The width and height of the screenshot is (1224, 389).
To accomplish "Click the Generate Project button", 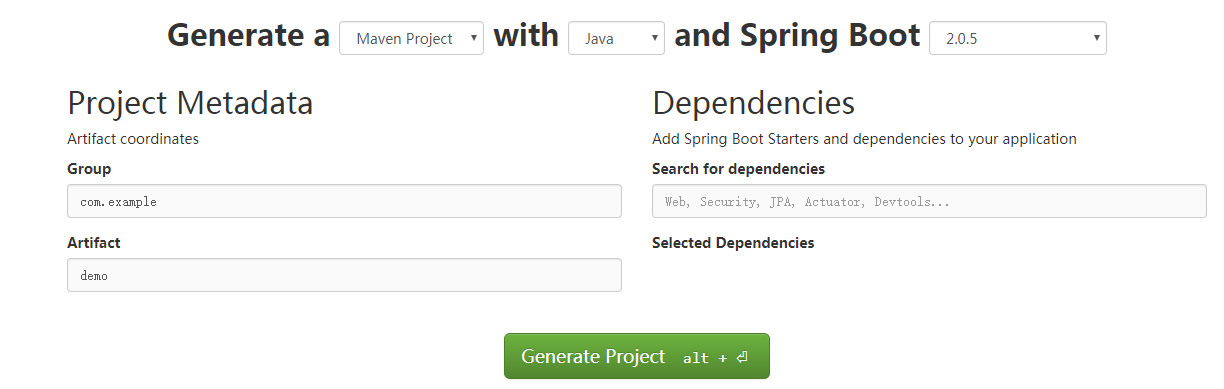I will (637, 356).
